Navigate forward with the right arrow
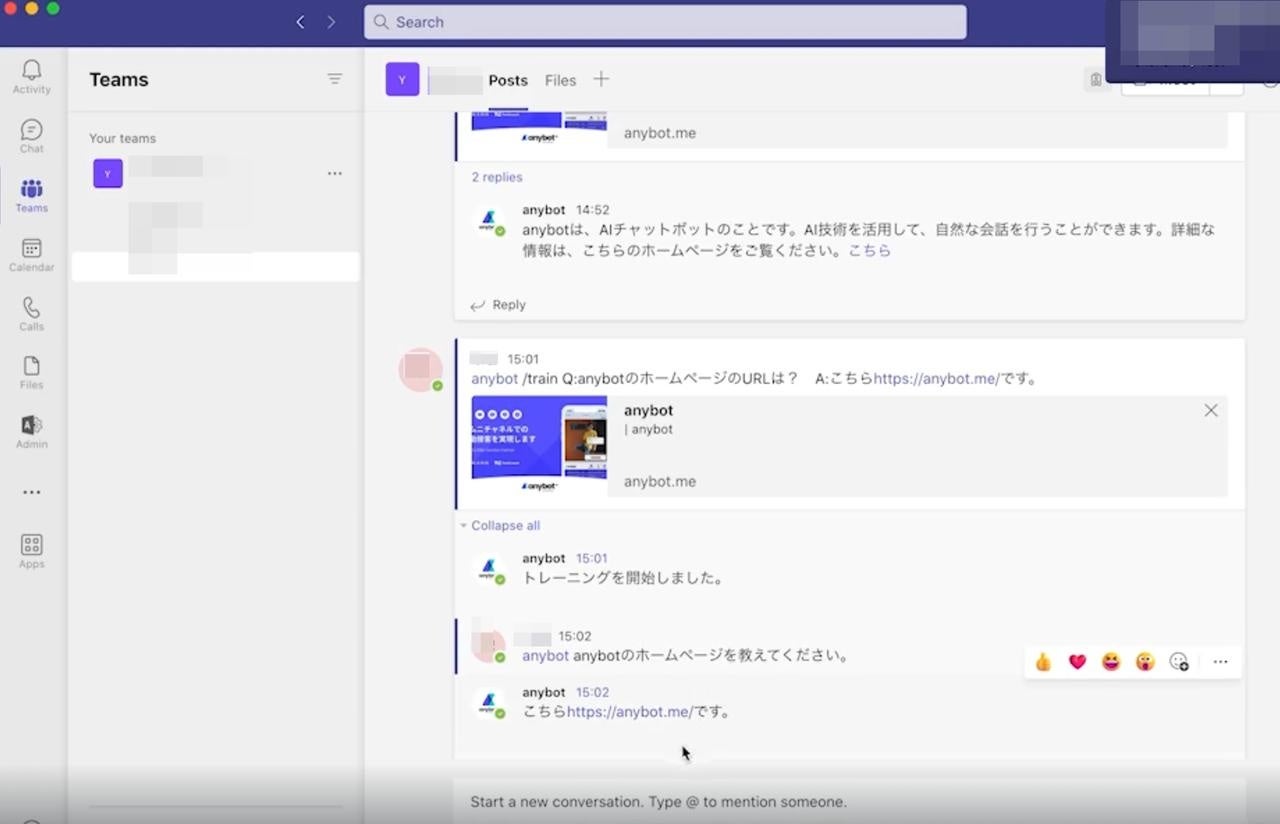The height and width of the screenshot is (824, 1280). [x=331, y=22]
